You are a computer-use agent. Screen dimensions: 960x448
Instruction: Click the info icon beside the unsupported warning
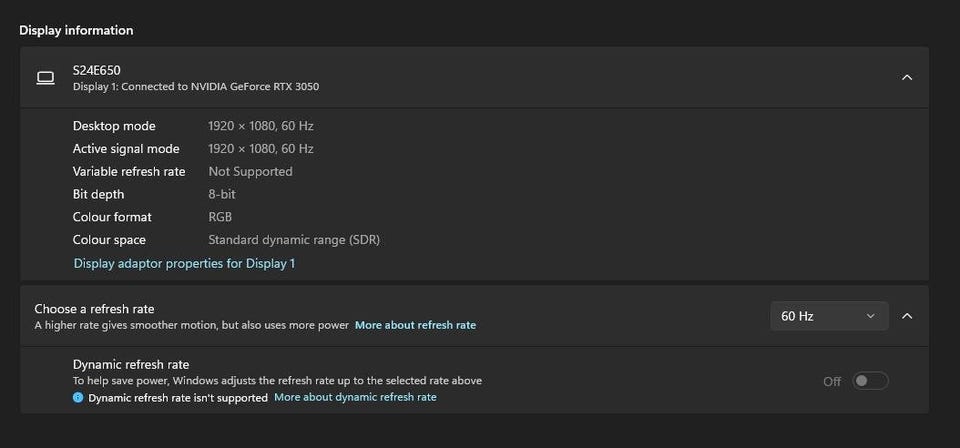(78, 398)
